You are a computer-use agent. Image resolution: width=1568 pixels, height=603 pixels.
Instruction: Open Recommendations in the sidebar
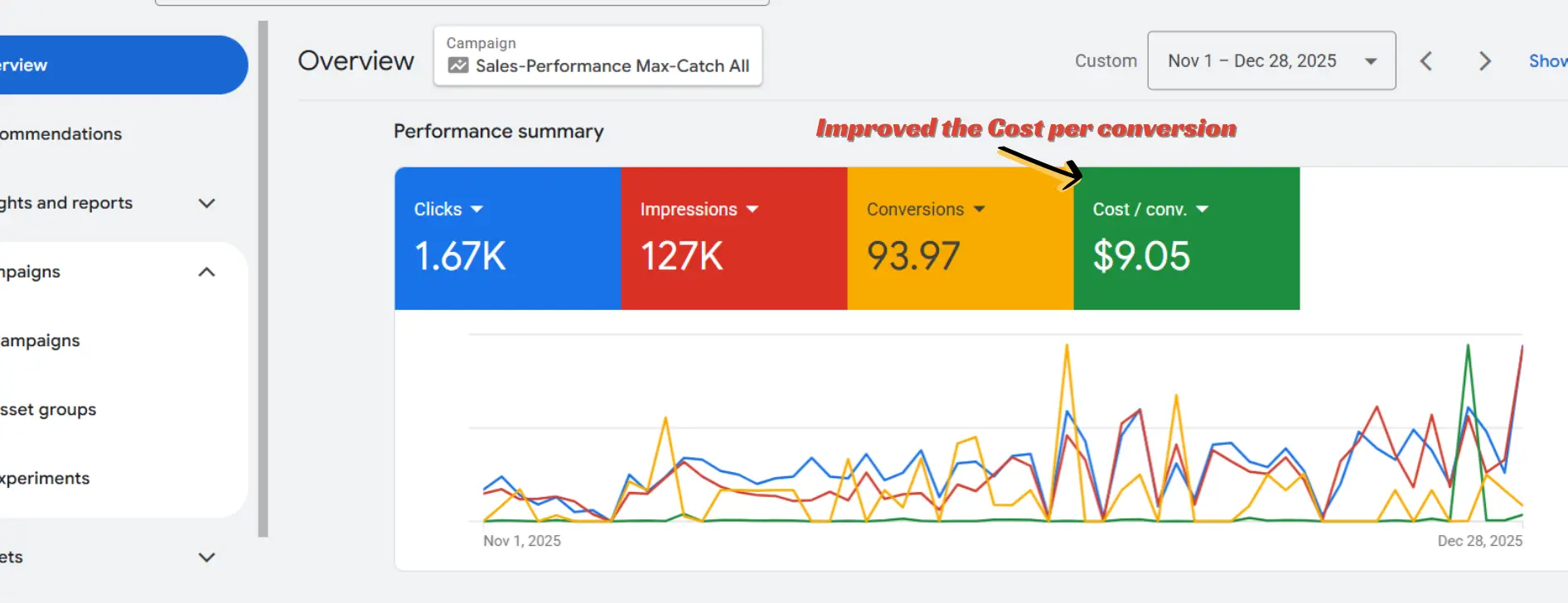tap(61, 134)
